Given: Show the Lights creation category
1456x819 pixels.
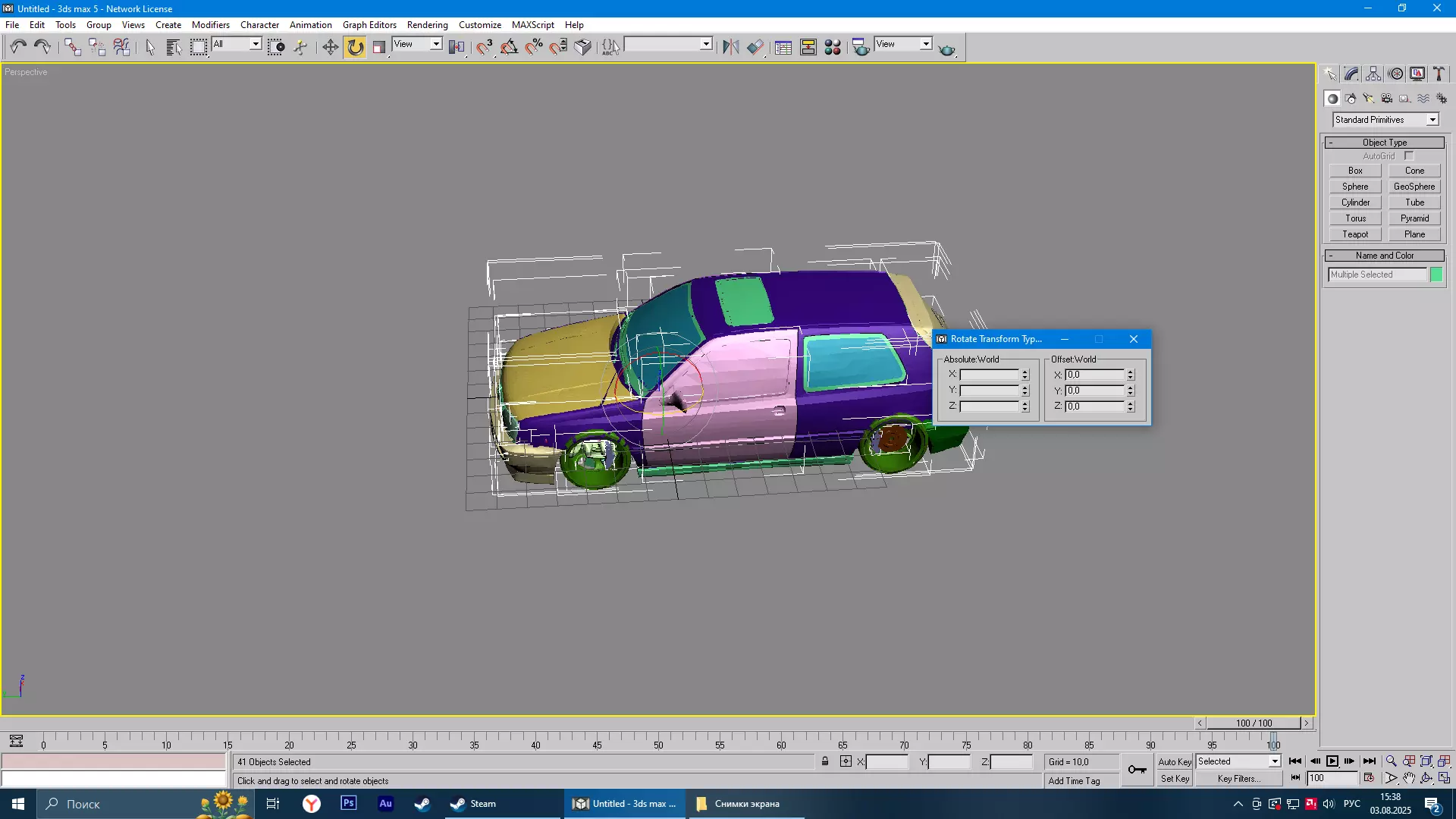Looking at the screenshot, I should click(x=1369, y=99).
